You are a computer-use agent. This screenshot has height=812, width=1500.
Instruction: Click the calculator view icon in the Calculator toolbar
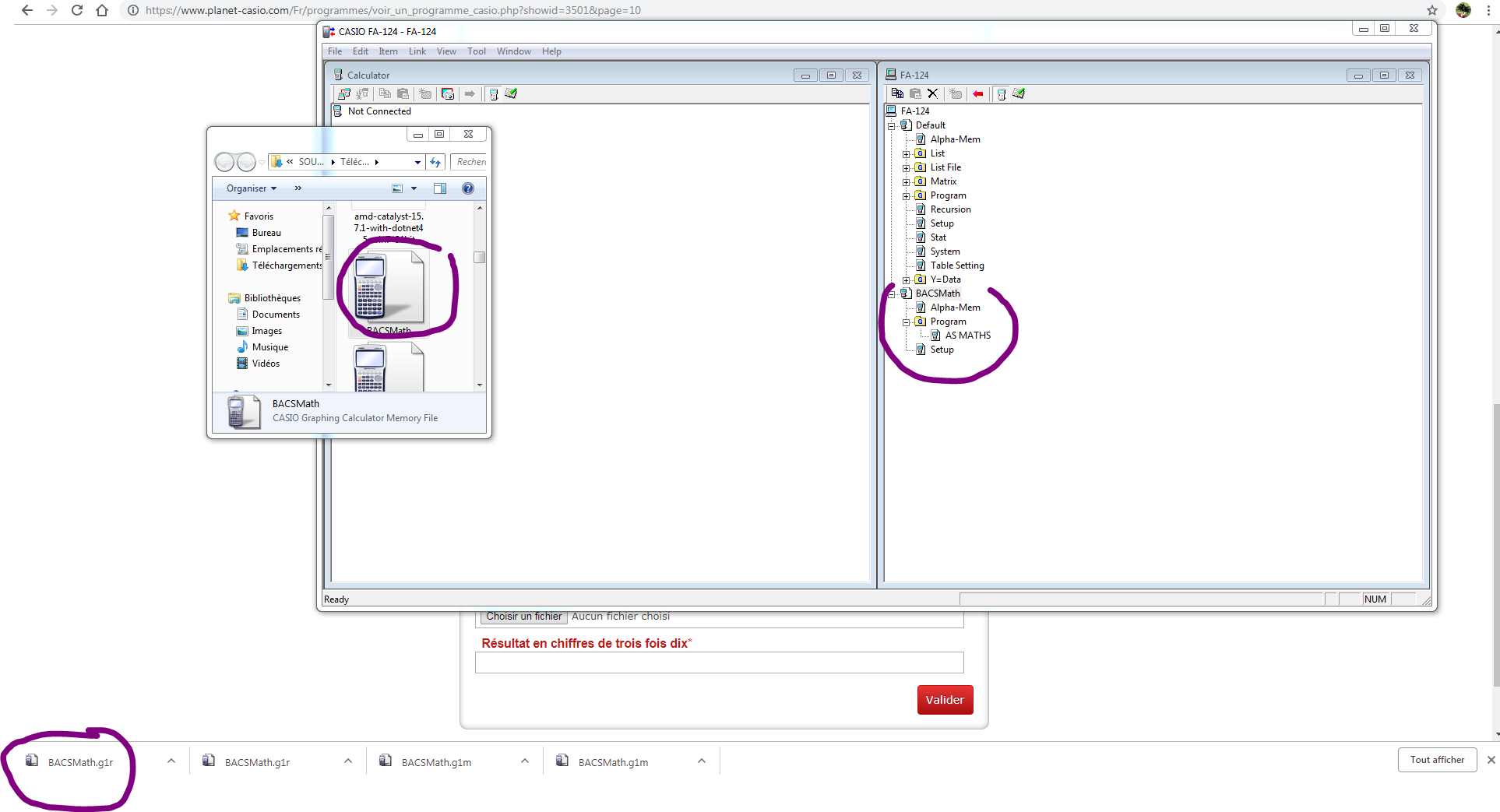(x=493, y=93)
